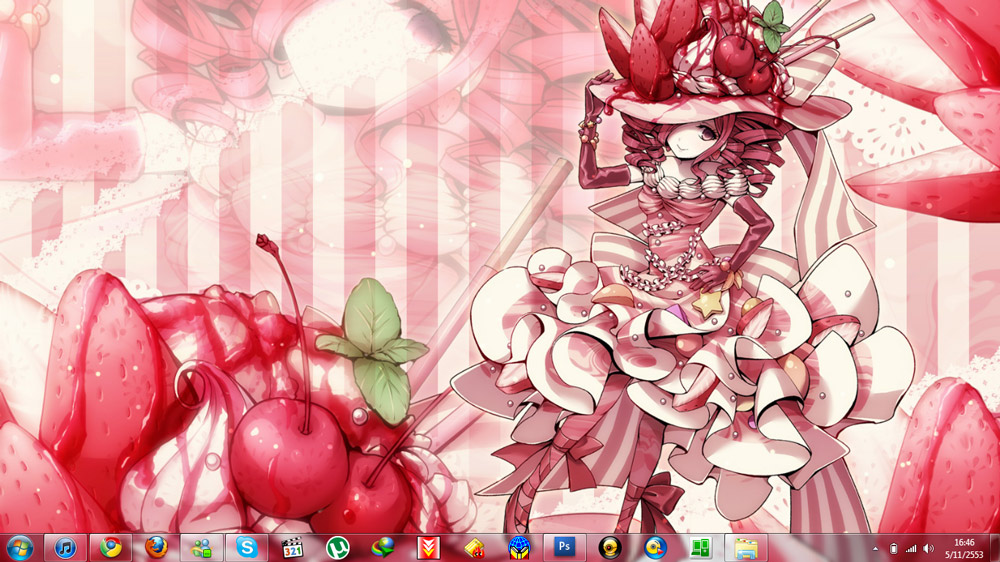
Task: Launch Media Player Classic 321 icon
Action: tap(292, 548)
